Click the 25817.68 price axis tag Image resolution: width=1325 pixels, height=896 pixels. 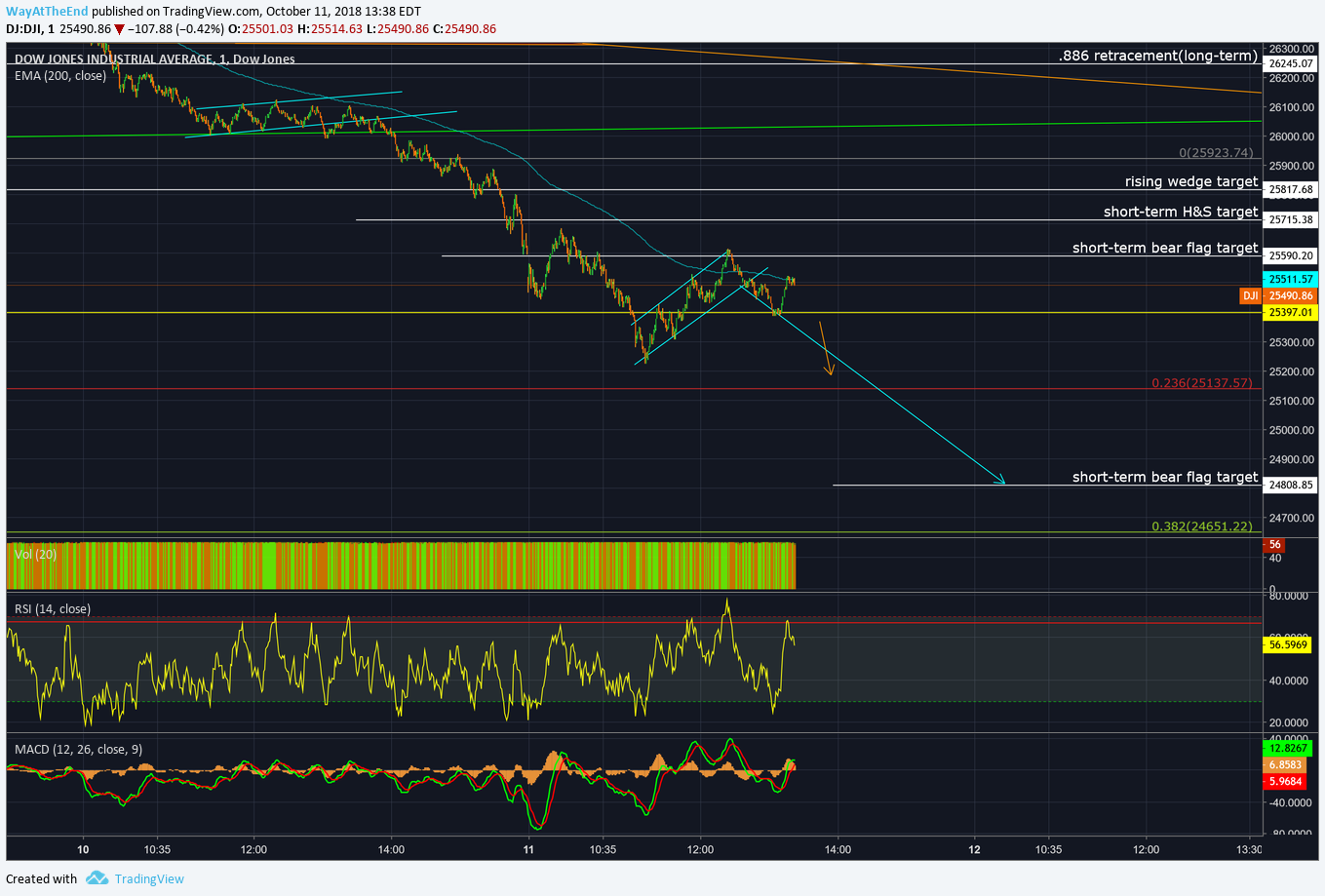pyautogui.click(x=1291, y=189)
